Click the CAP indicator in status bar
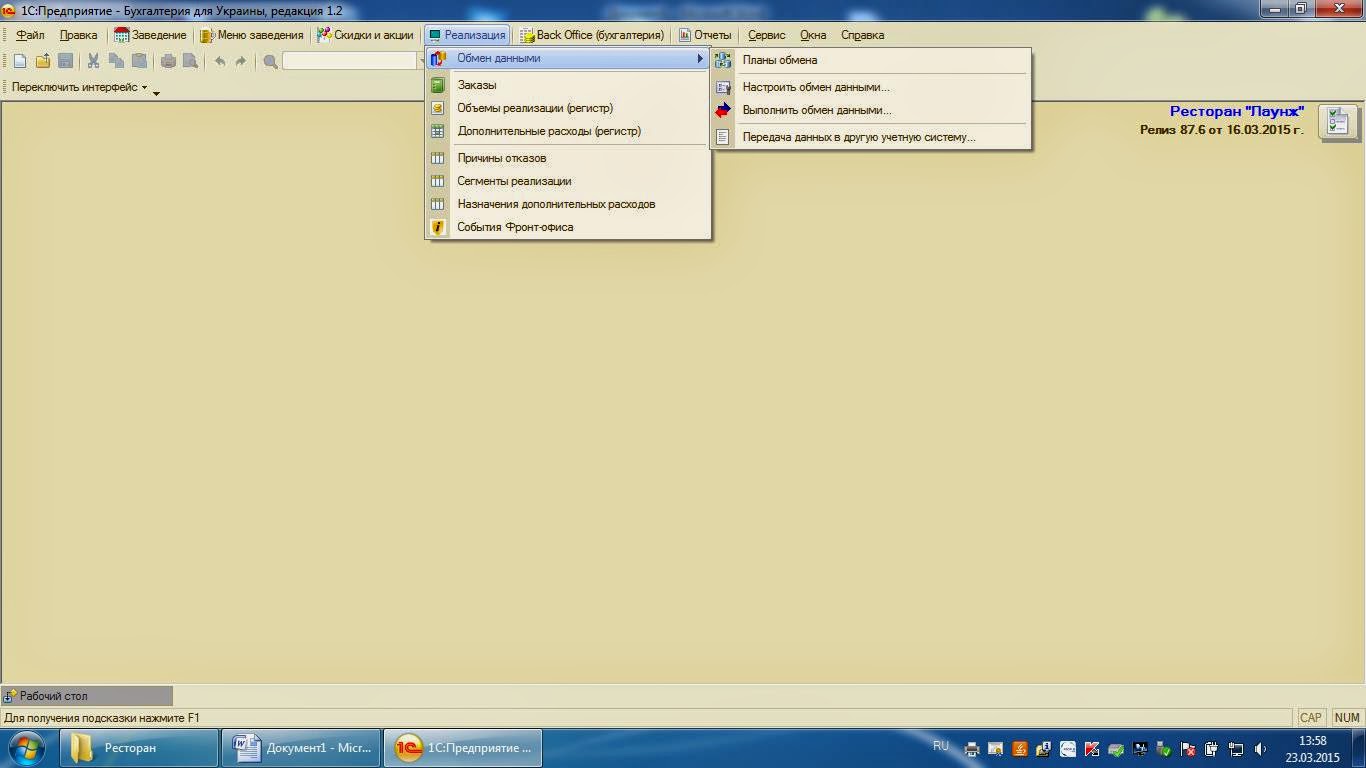Viewport: 1366px width, 768px height. 1311,717
